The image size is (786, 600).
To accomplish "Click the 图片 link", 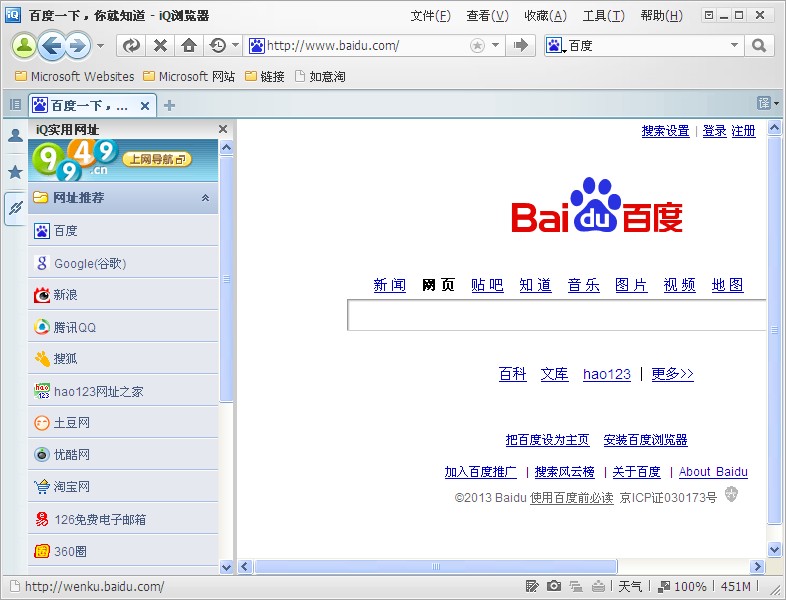I will click(632, 285).
